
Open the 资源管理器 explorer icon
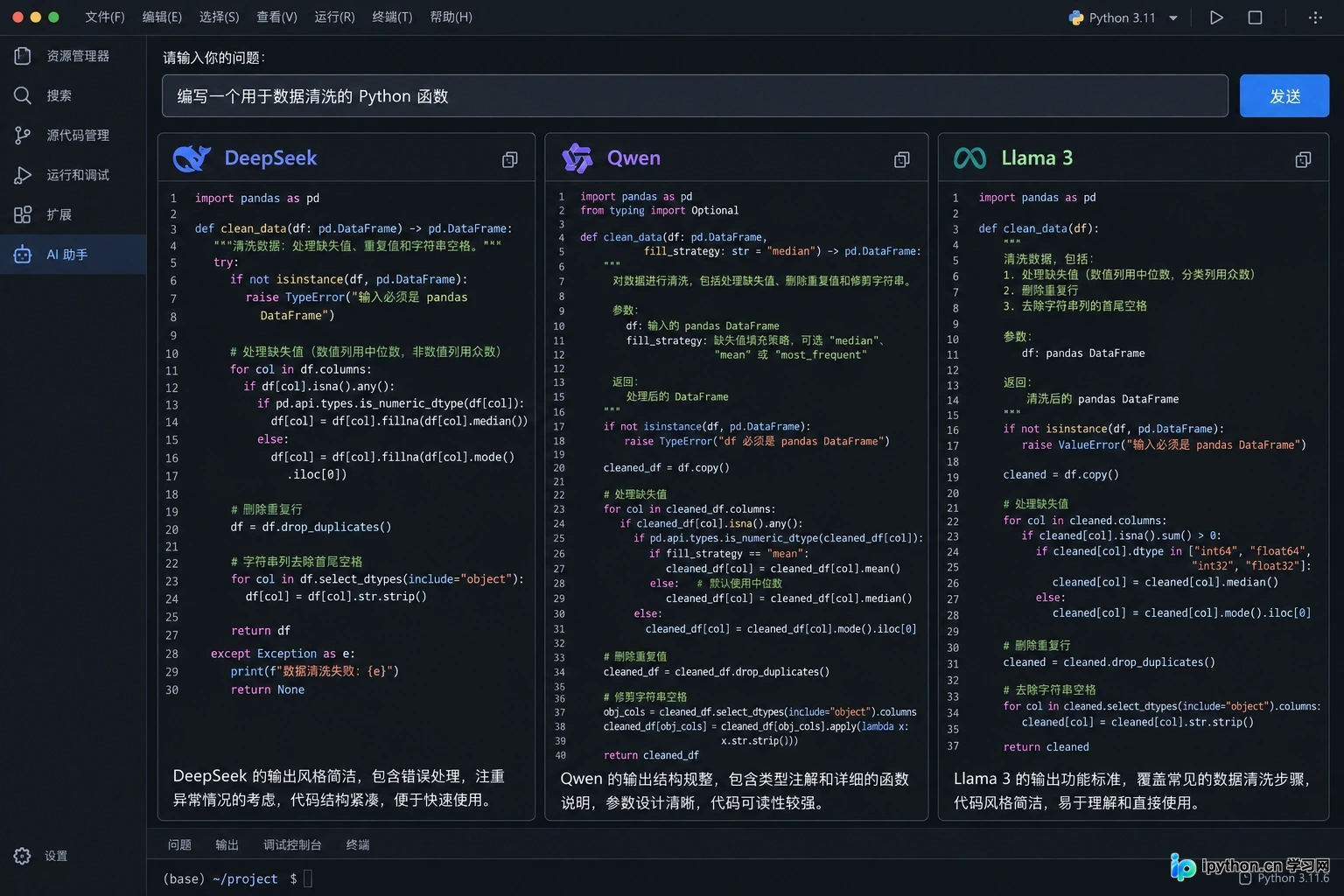(23, 56)
